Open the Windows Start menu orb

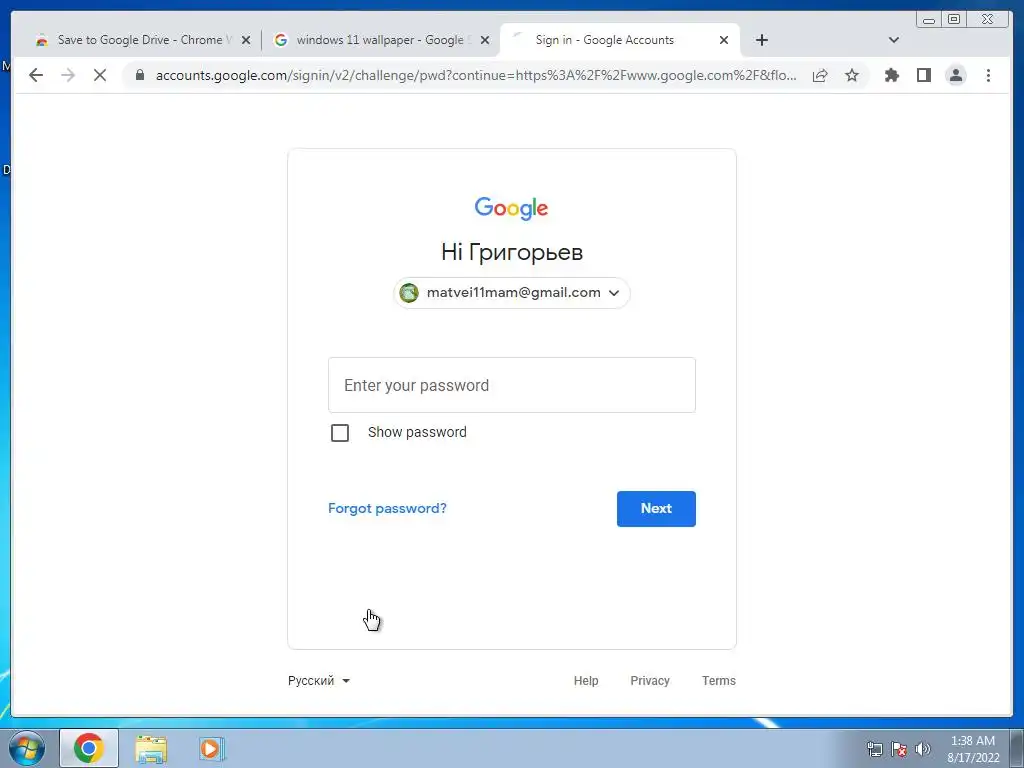click(x=27, y=748)
